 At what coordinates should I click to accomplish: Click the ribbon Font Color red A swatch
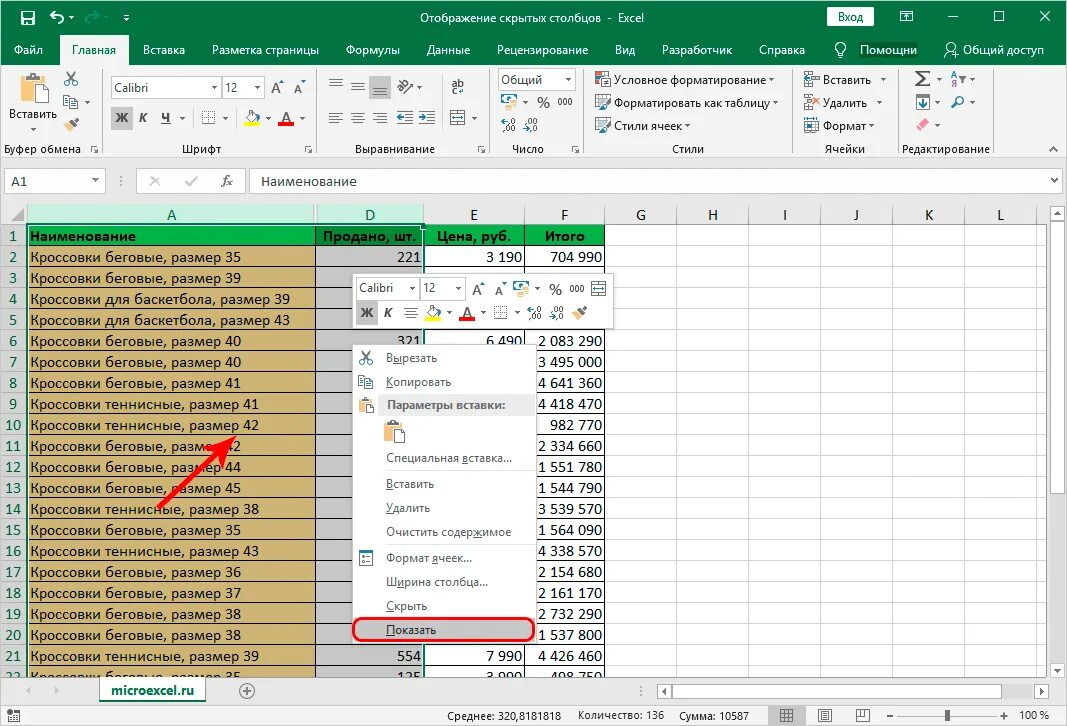point(286,118)
